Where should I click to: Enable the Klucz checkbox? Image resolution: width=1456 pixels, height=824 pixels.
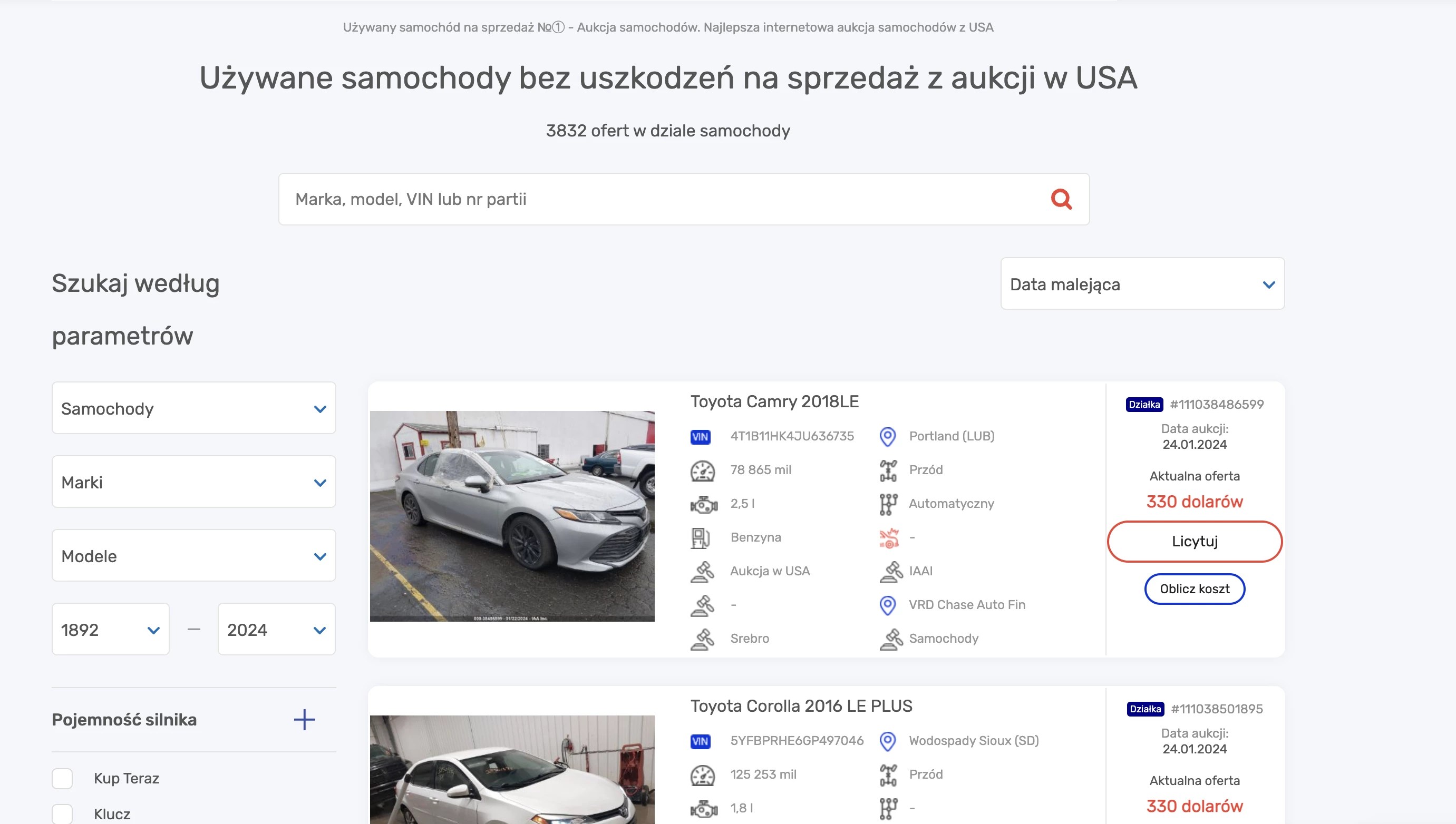pos(63,810)
